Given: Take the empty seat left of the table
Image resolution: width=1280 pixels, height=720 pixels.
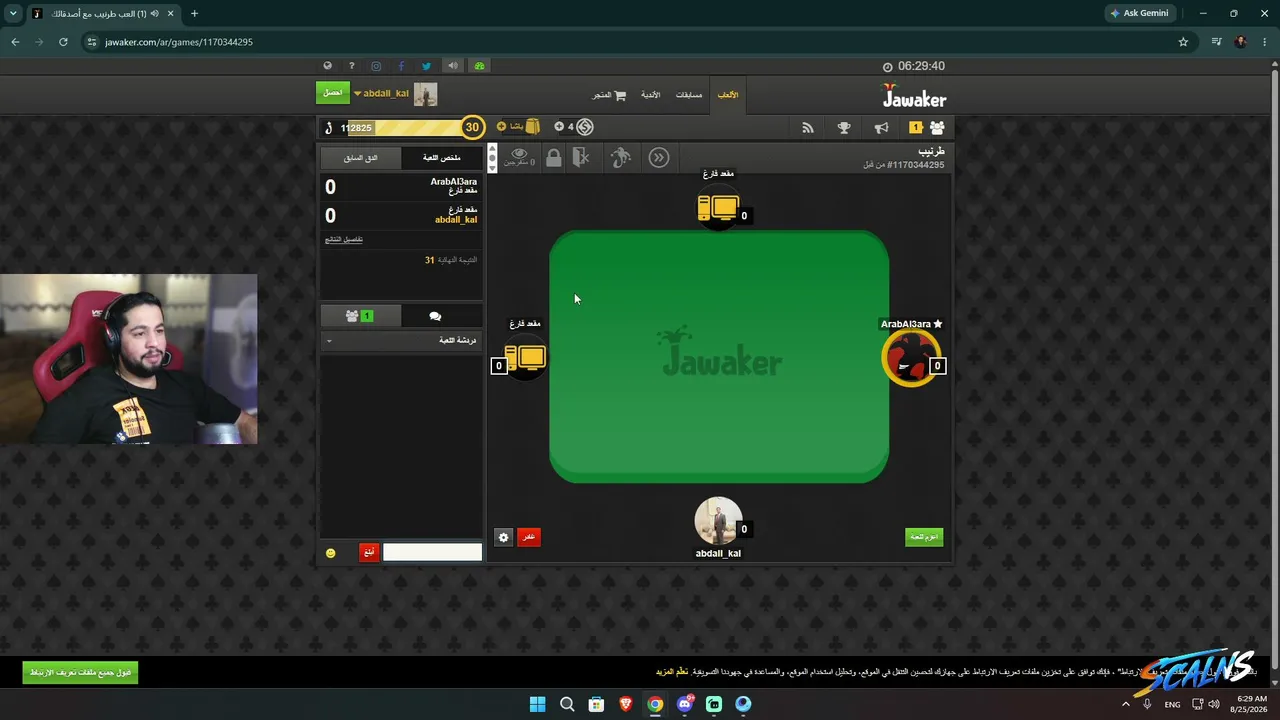Looking at the screenshot, I should tap(525, 357).
